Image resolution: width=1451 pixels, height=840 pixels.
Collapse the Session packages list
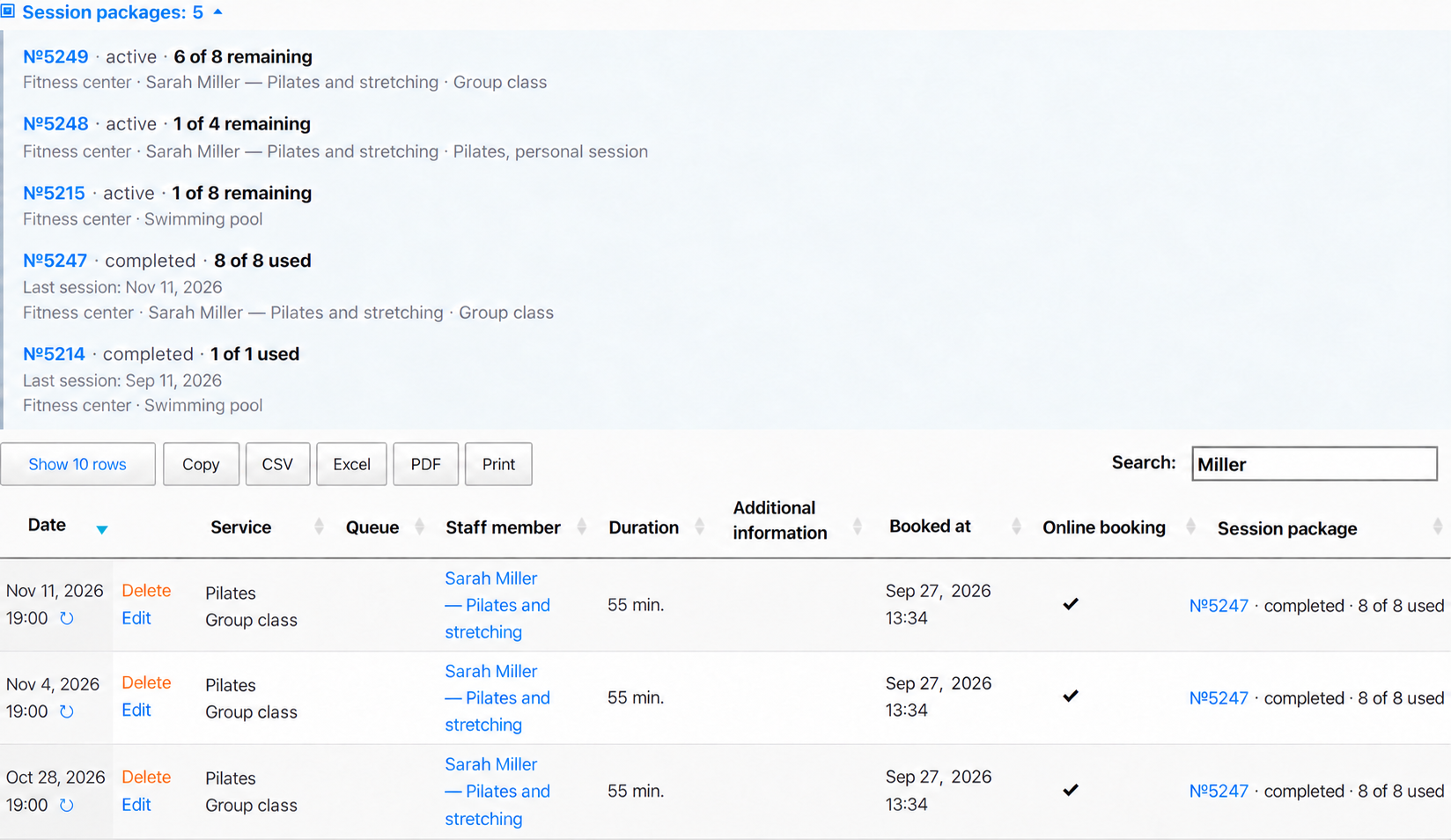pos(217,12)
